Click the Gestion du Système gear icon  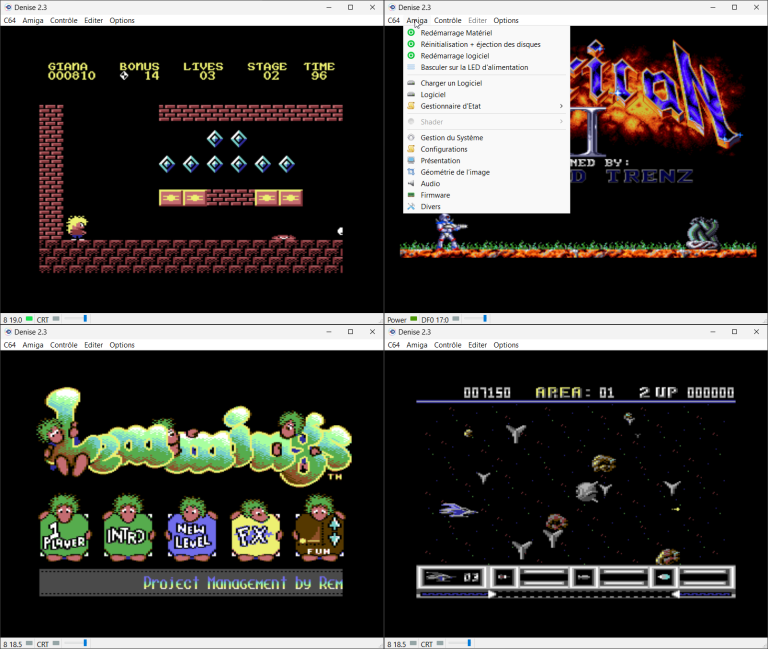click(411, 138)
